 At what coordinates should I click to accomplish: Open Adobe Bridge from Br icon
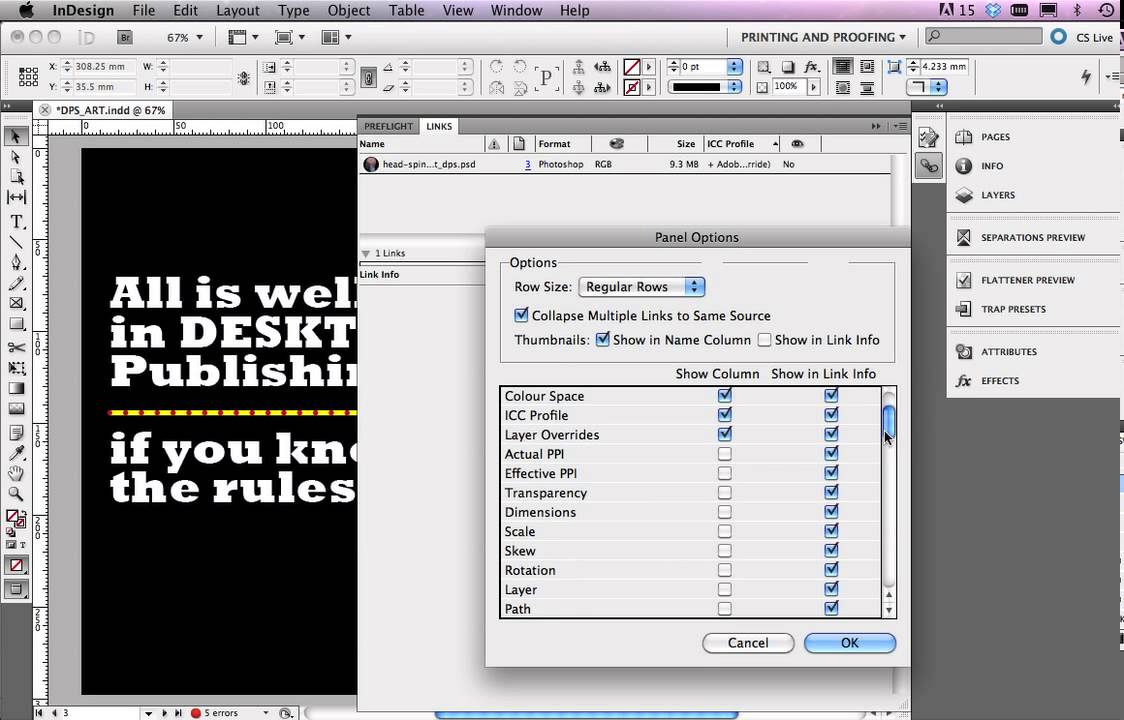[x=125, y=37]
